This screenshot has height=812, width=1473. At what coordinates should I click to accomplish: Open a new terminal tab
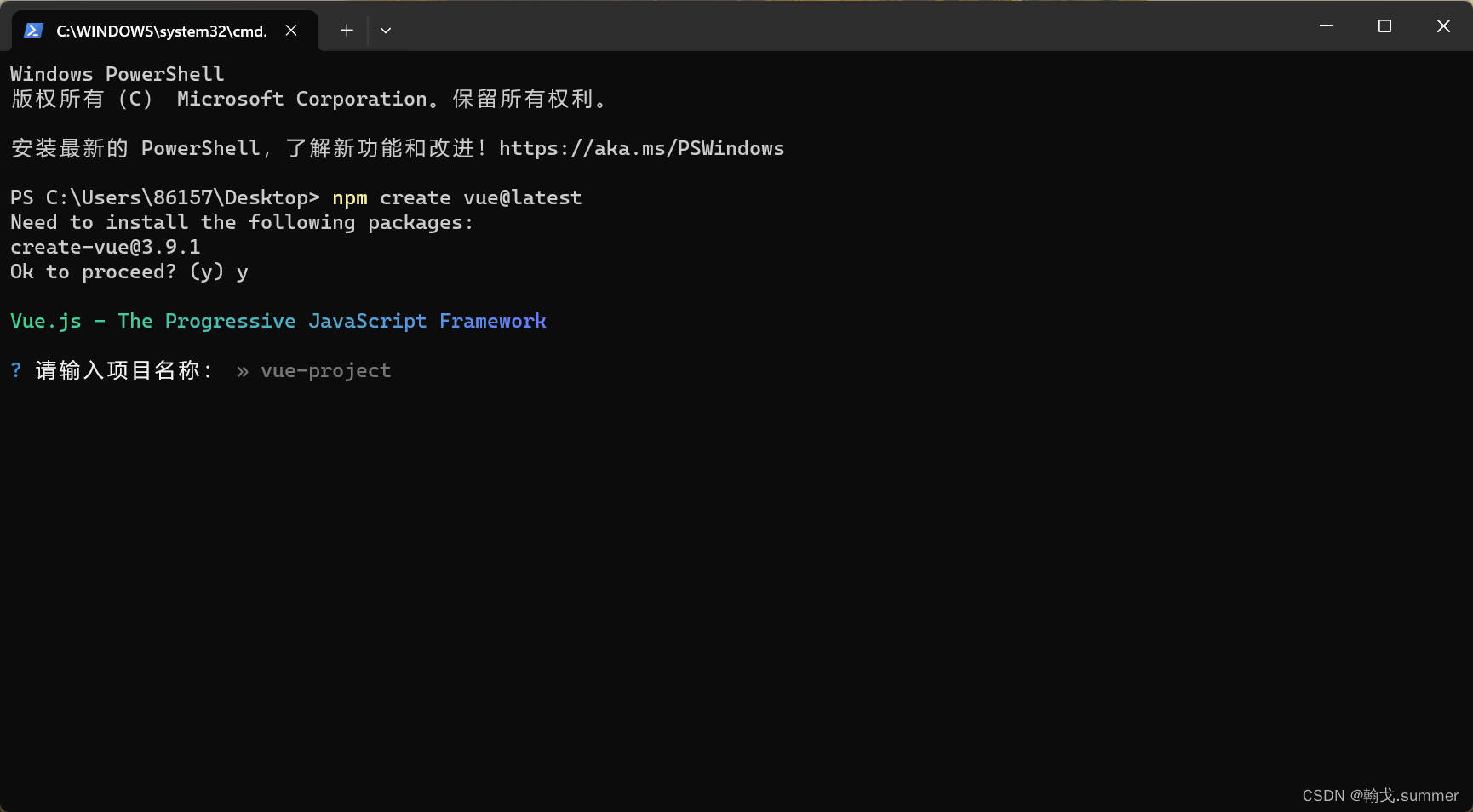point(347,31)
